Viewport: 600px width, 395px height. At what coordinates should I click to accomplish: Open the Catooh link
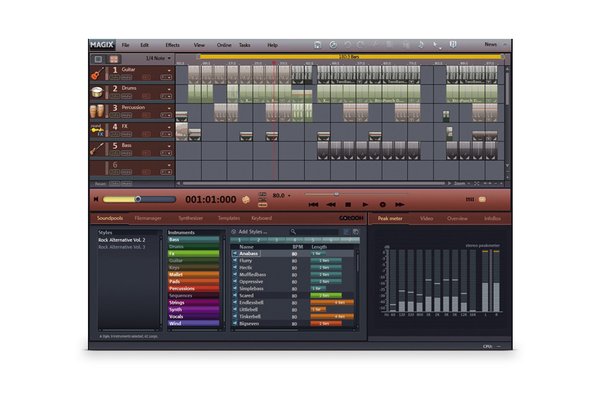pos(351,218)
